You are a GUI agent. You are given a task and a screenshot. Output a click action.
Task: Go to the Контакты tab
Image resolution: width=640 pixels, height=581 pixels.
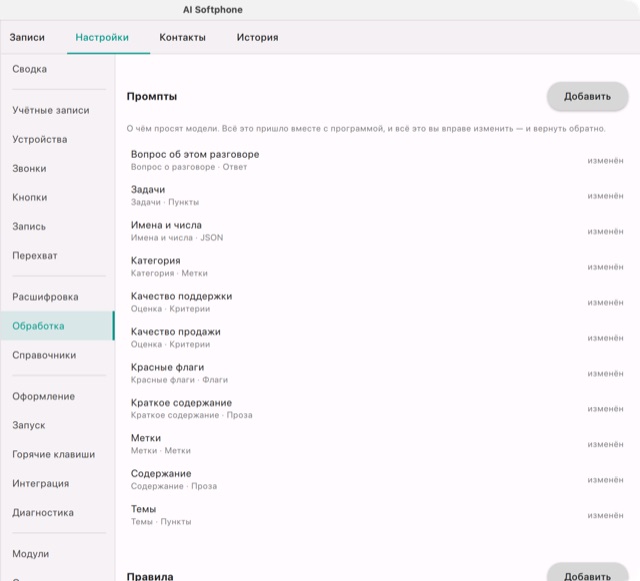tap(182, 37)
